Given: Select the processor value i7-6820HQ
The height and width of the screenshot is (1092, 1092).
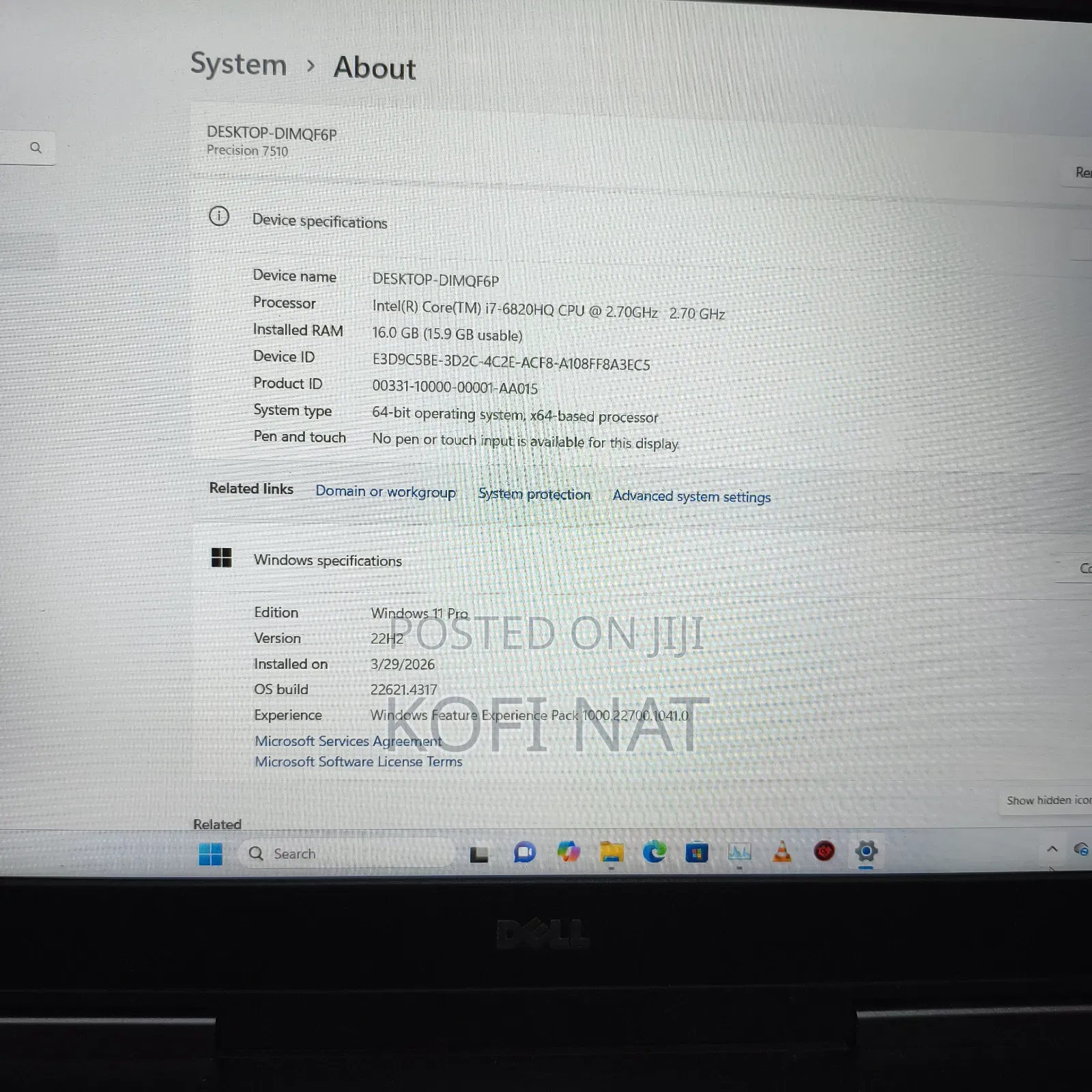Looking at the screenshot, I should click(548, 310).
